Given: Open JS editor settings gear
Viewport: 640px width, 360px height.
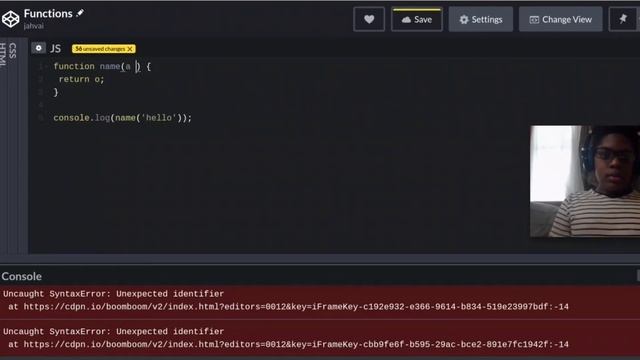Looking at the screenshot, I should [38, 48].
